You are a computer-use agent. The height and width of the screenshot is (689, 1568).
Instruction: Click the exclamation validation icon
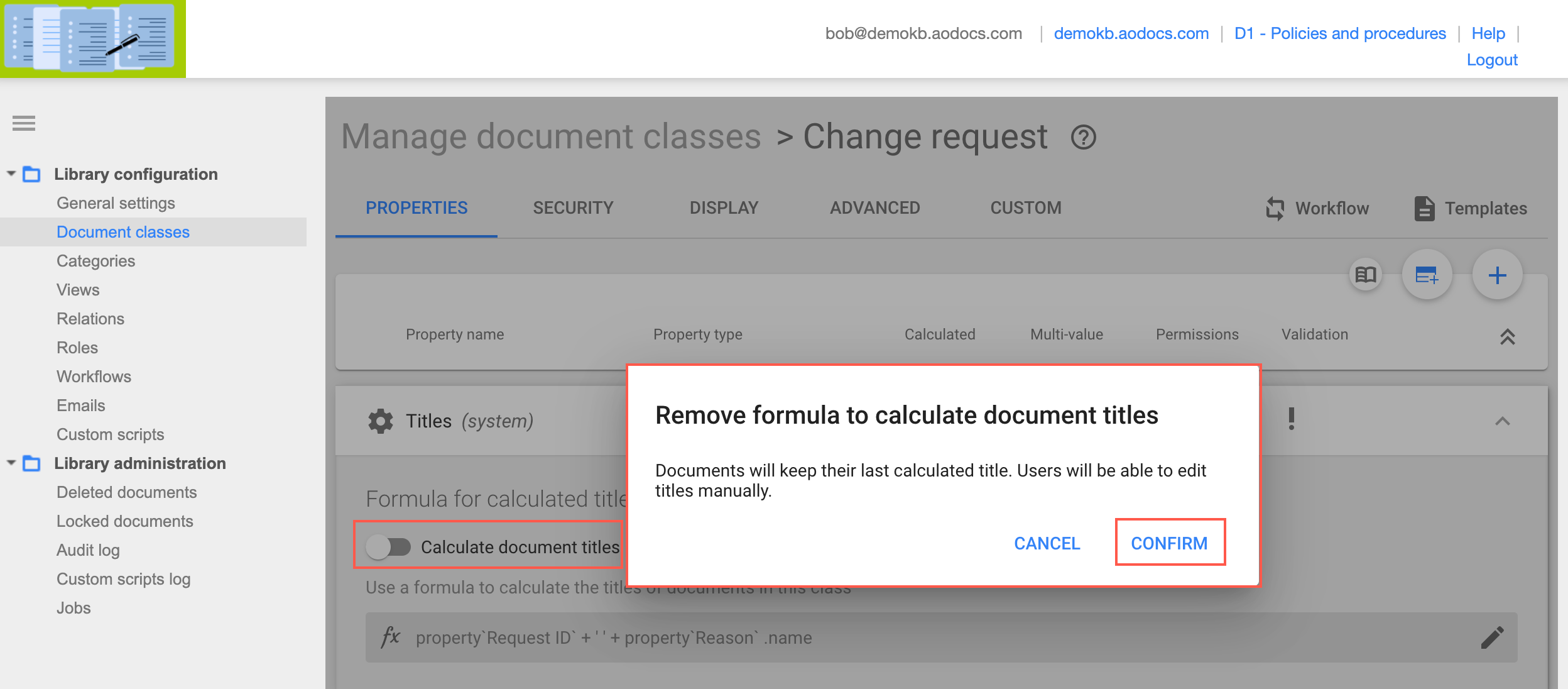pos(1291,419)
